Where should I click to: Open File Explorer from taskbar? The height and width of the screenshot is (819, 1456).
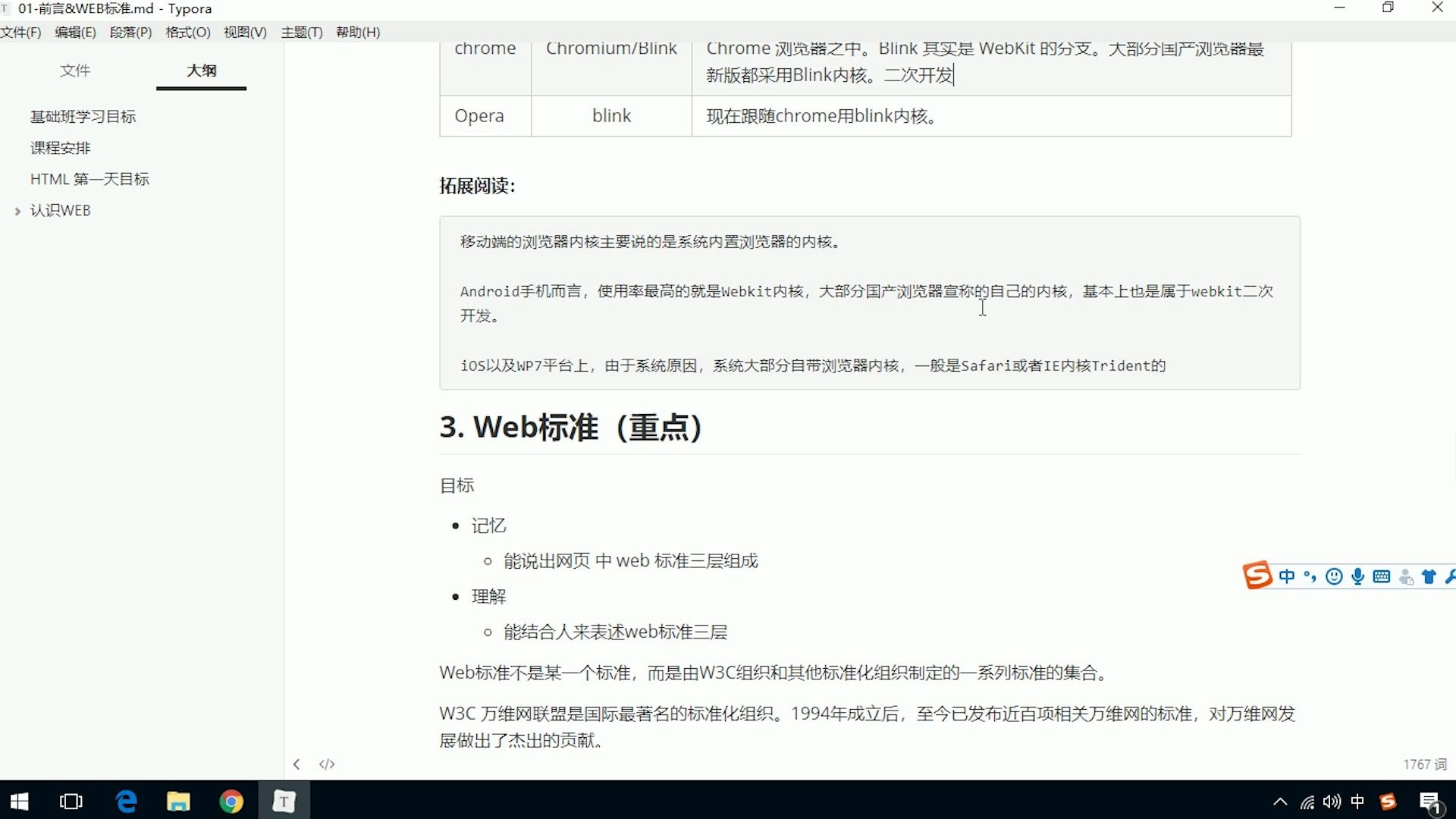178,801
